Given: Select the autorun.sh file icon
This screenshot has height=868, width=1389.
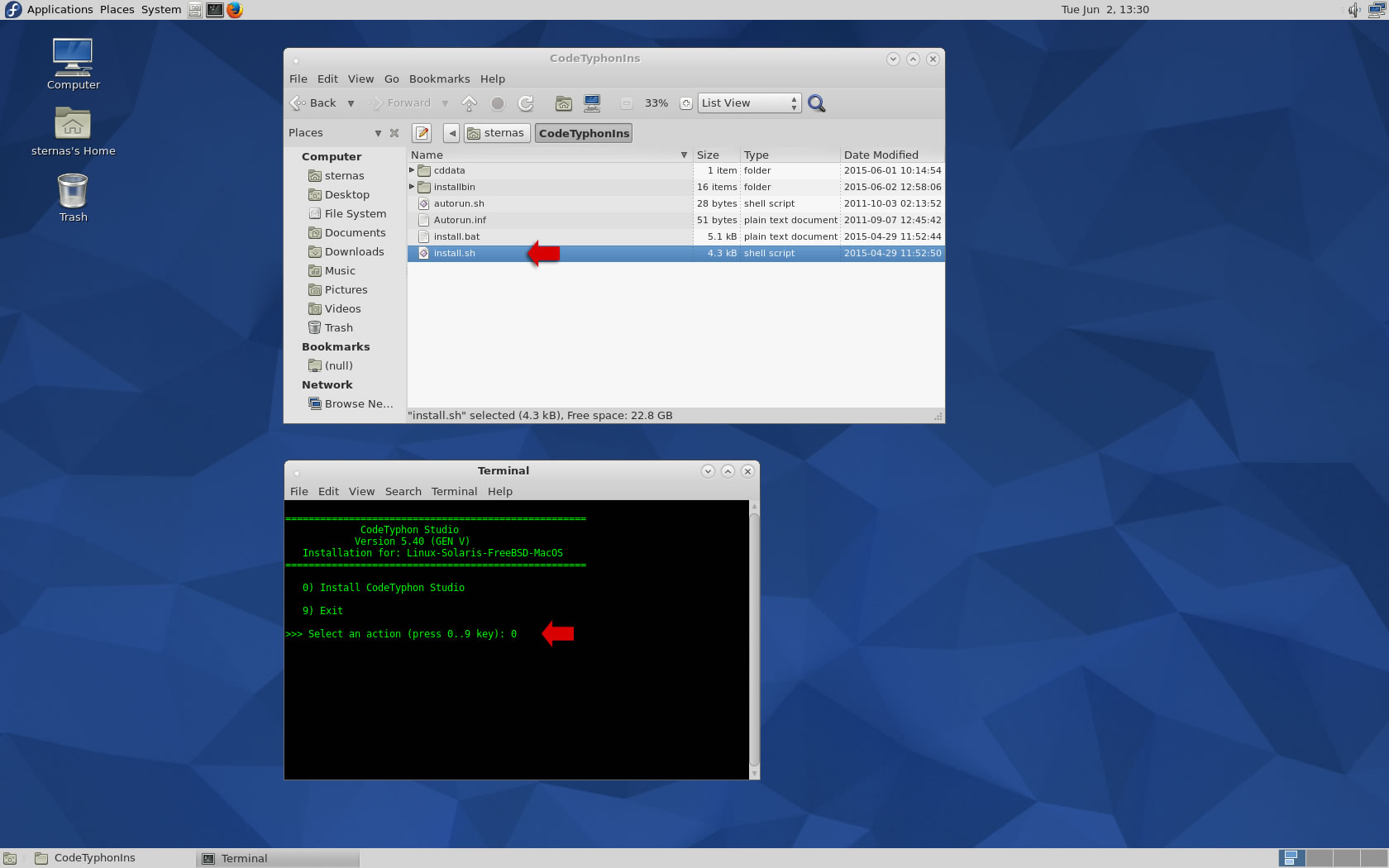Looking at the screenshot, I should point(424,203).
